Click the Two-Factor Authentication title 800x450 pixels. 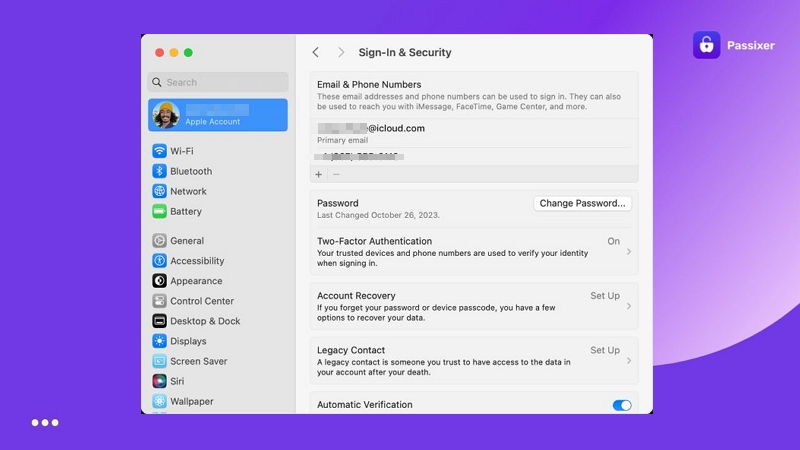[374, 241]
